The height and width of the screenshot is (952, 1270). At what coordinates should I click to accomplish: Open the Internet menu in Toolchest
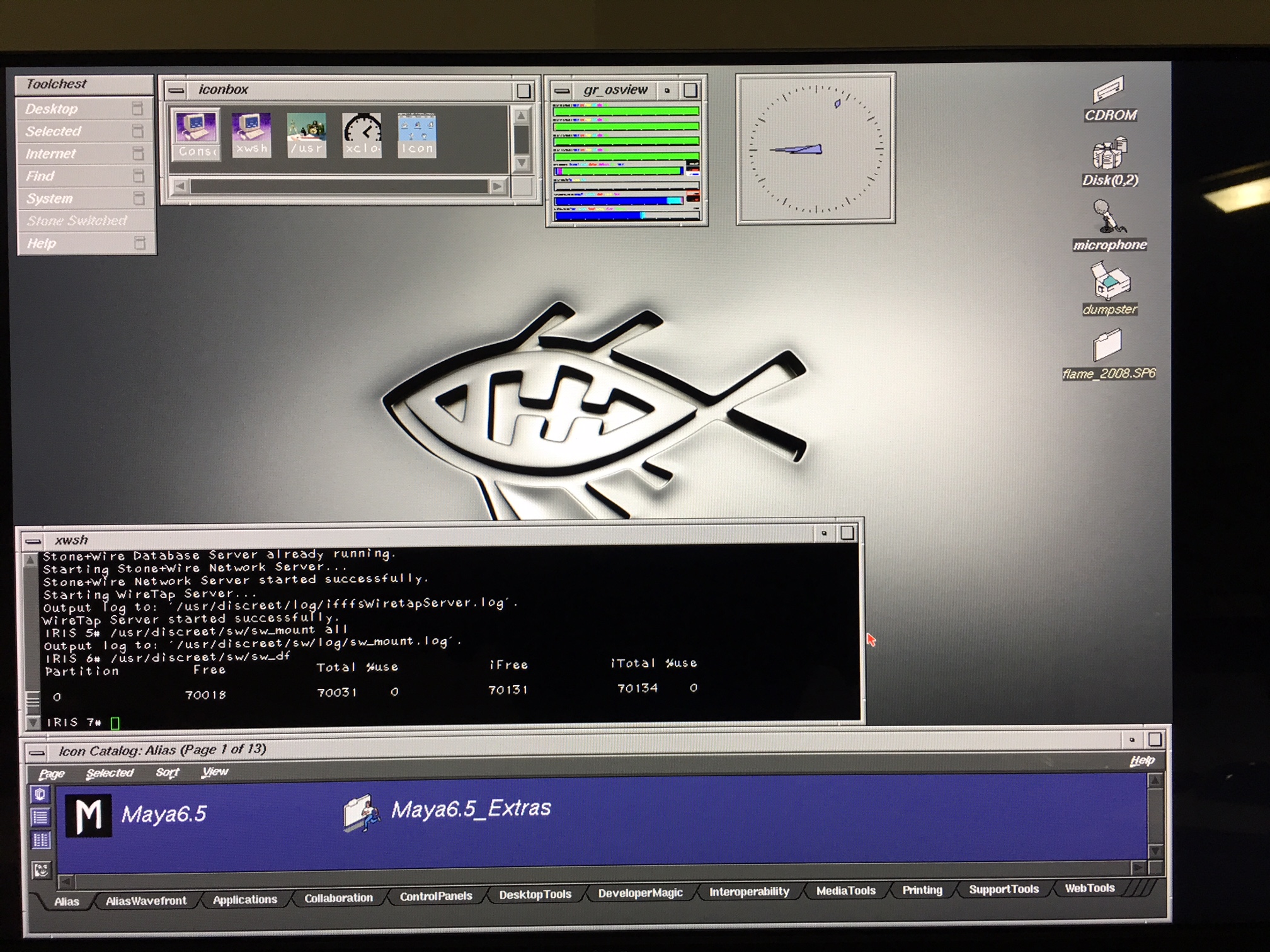click(x=85, y=154)
